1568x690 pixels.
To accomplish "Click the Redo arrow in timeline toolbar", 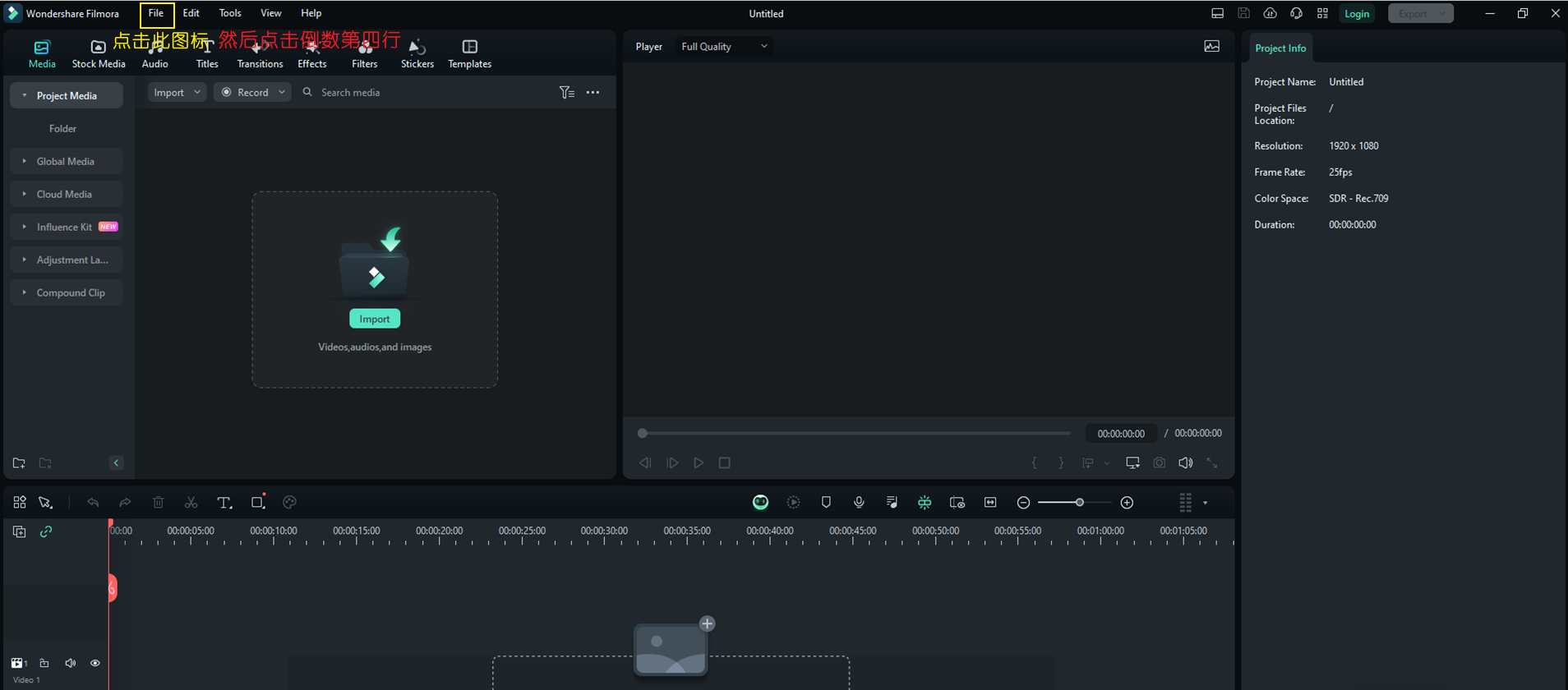I will pyautogui.click(x=125, y=503).
